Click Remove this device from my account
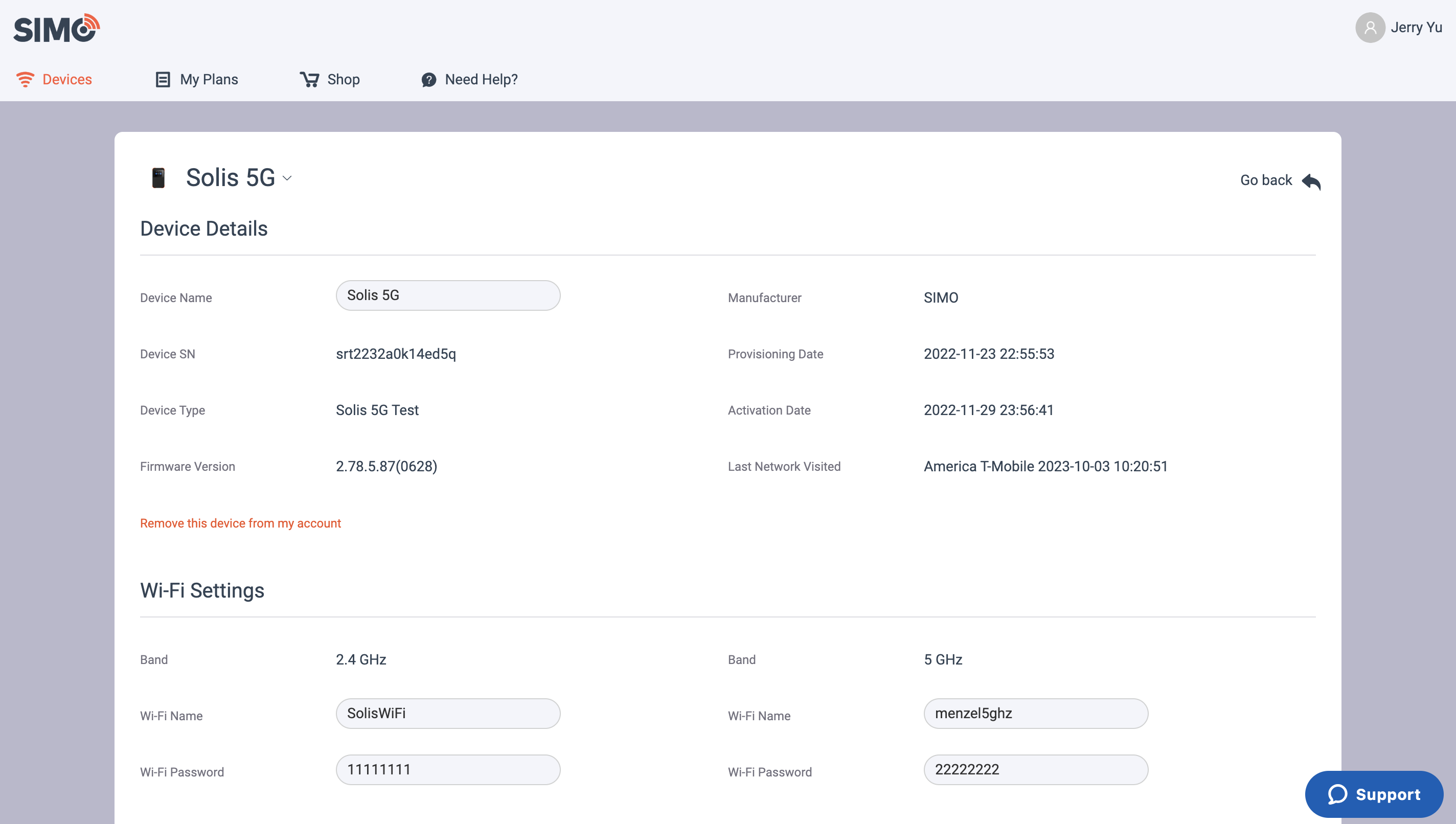This screenshot has width=1456, height=824. 240,523
